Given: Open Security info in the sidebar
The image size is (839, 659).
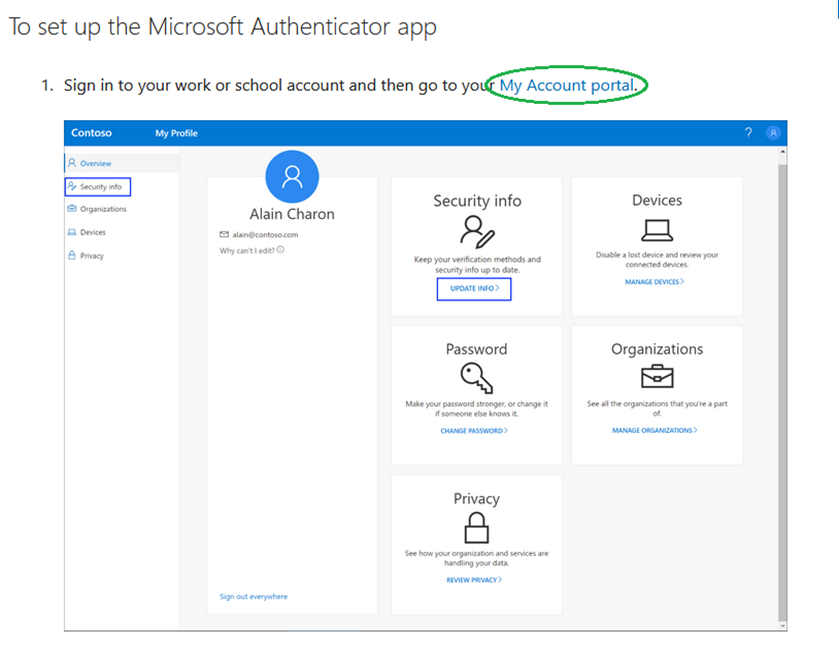Looking at the screenshot, I should (98, 187).
